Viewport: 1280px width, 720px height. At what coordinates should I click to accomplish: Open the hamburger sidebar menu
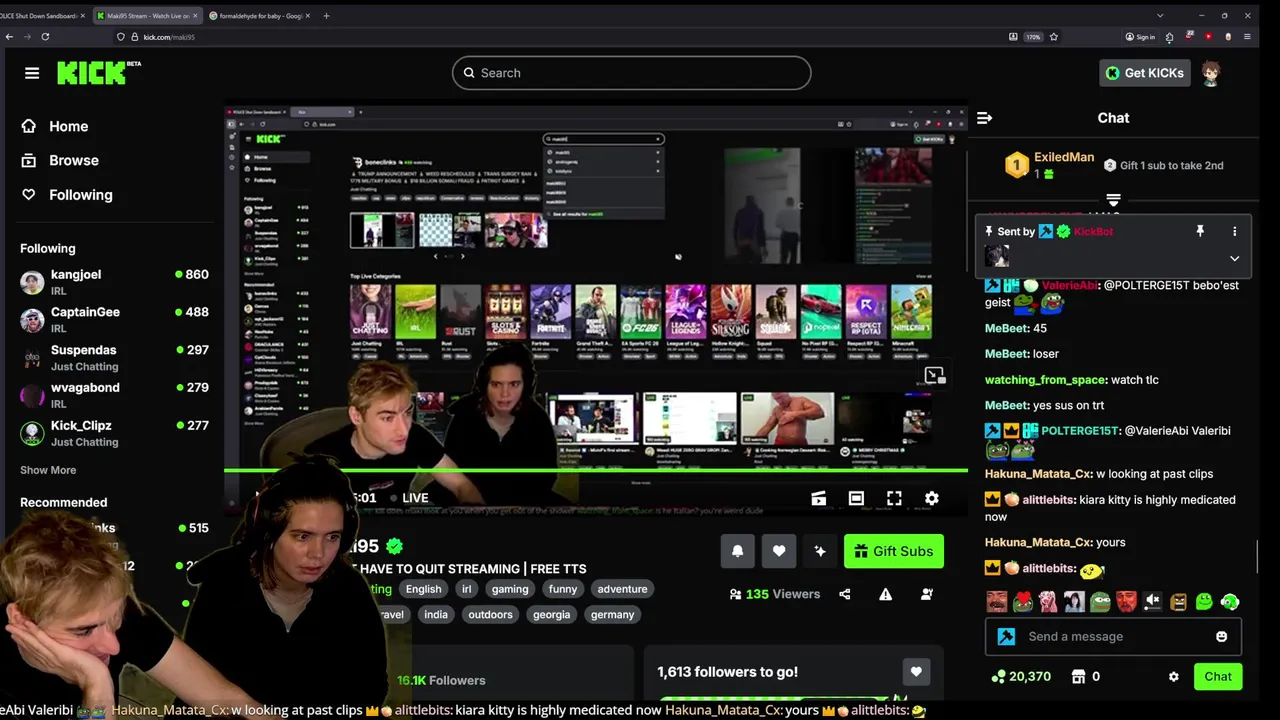pos(32,73)
